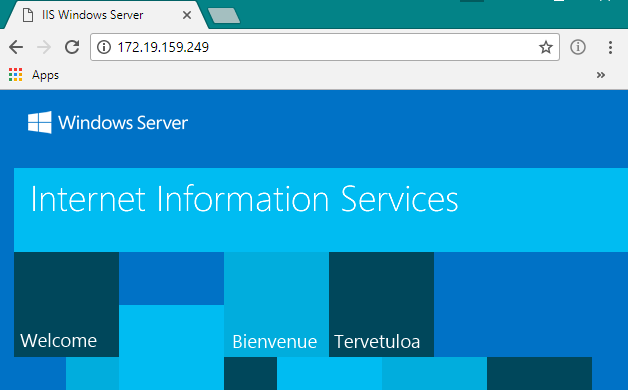Open a new tab
Viewport: 628px width, 390px height.
(x=224, y=16)
